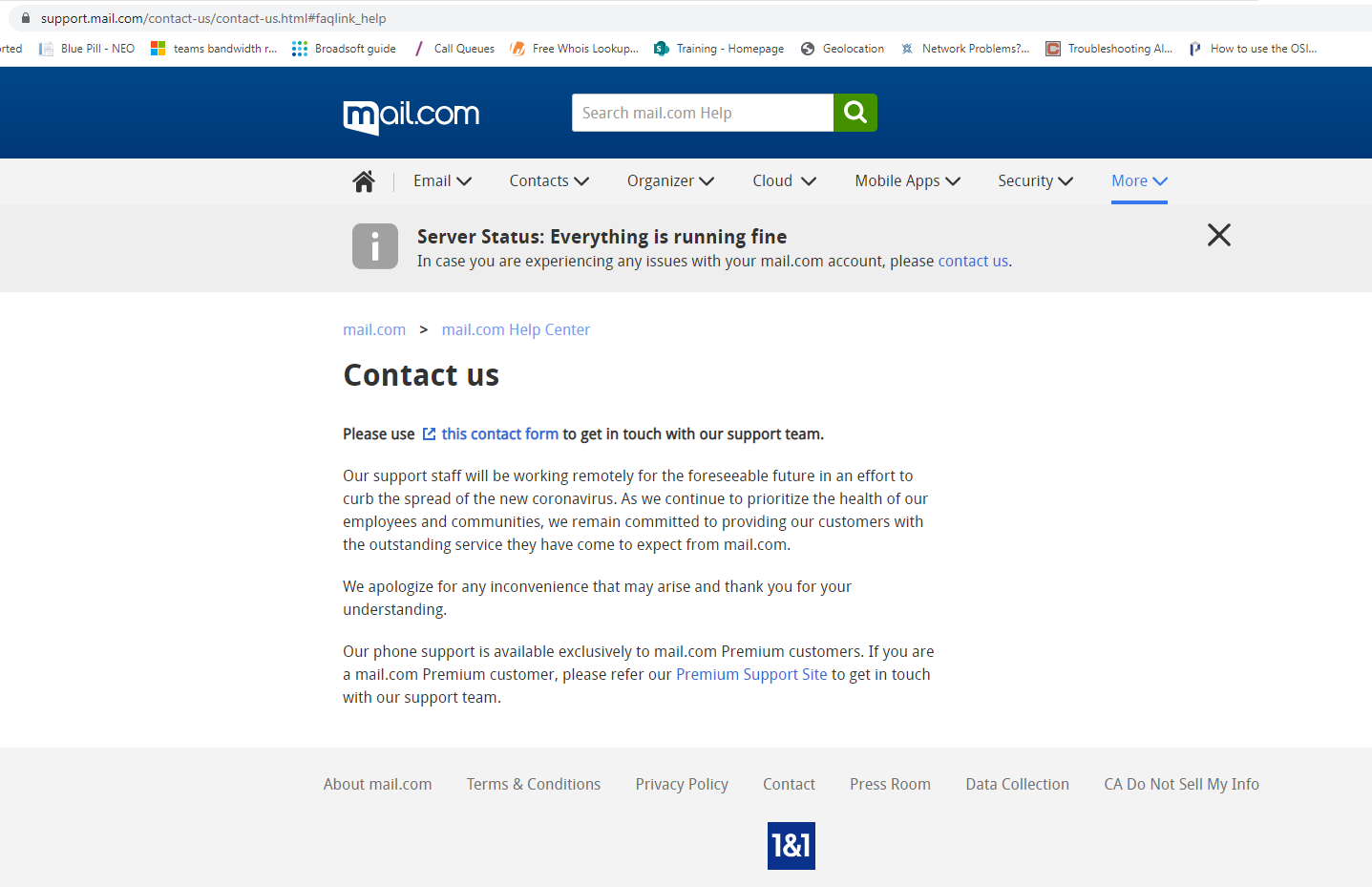Click the browser address bar URL
The height and width of the screenshot is (887, 1372).
pyautogui.click(x=213, y=18)
